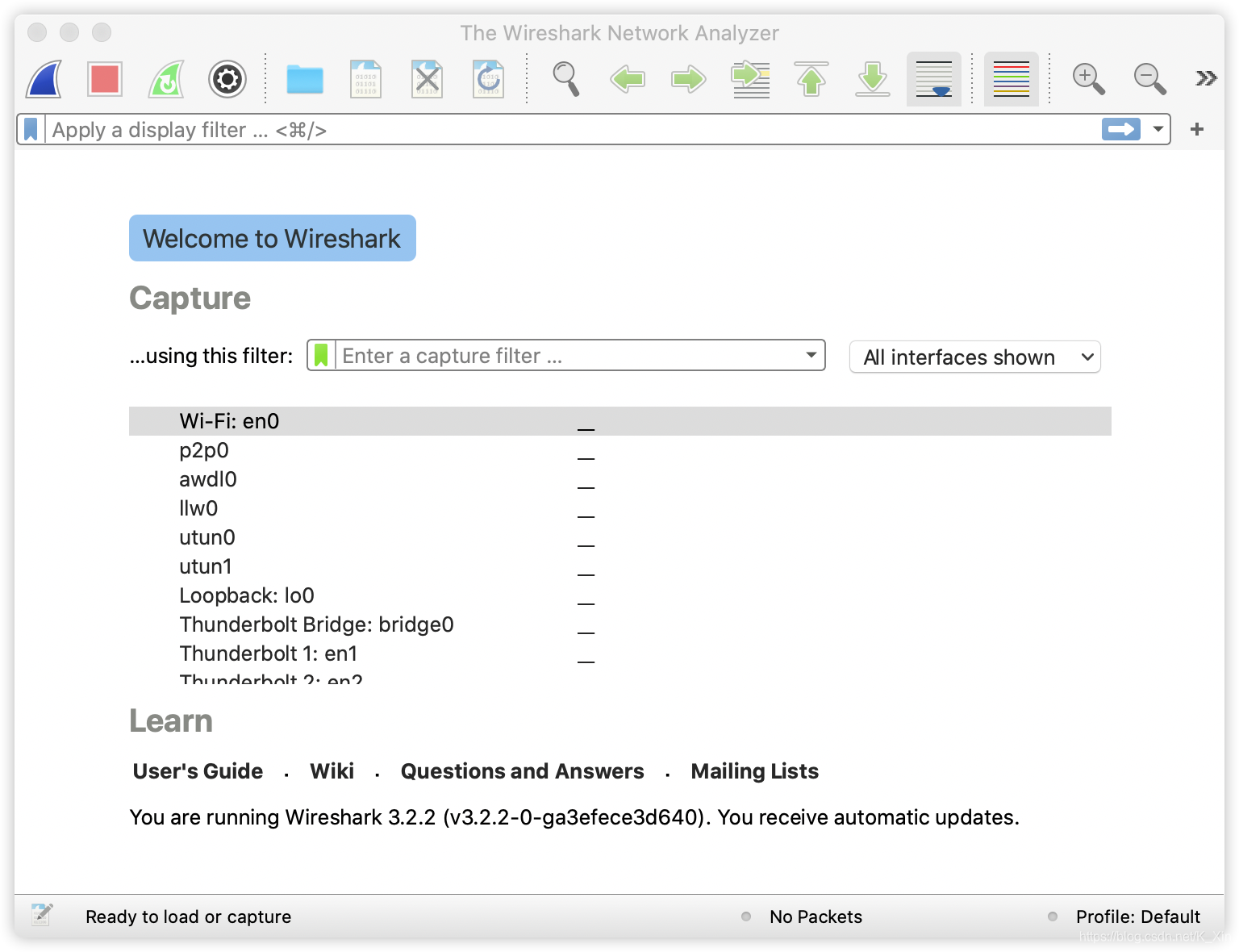Open the capture filter history dropdown
The width and height of the screenshot is (1239, 952).
click(x=811, y=355)
